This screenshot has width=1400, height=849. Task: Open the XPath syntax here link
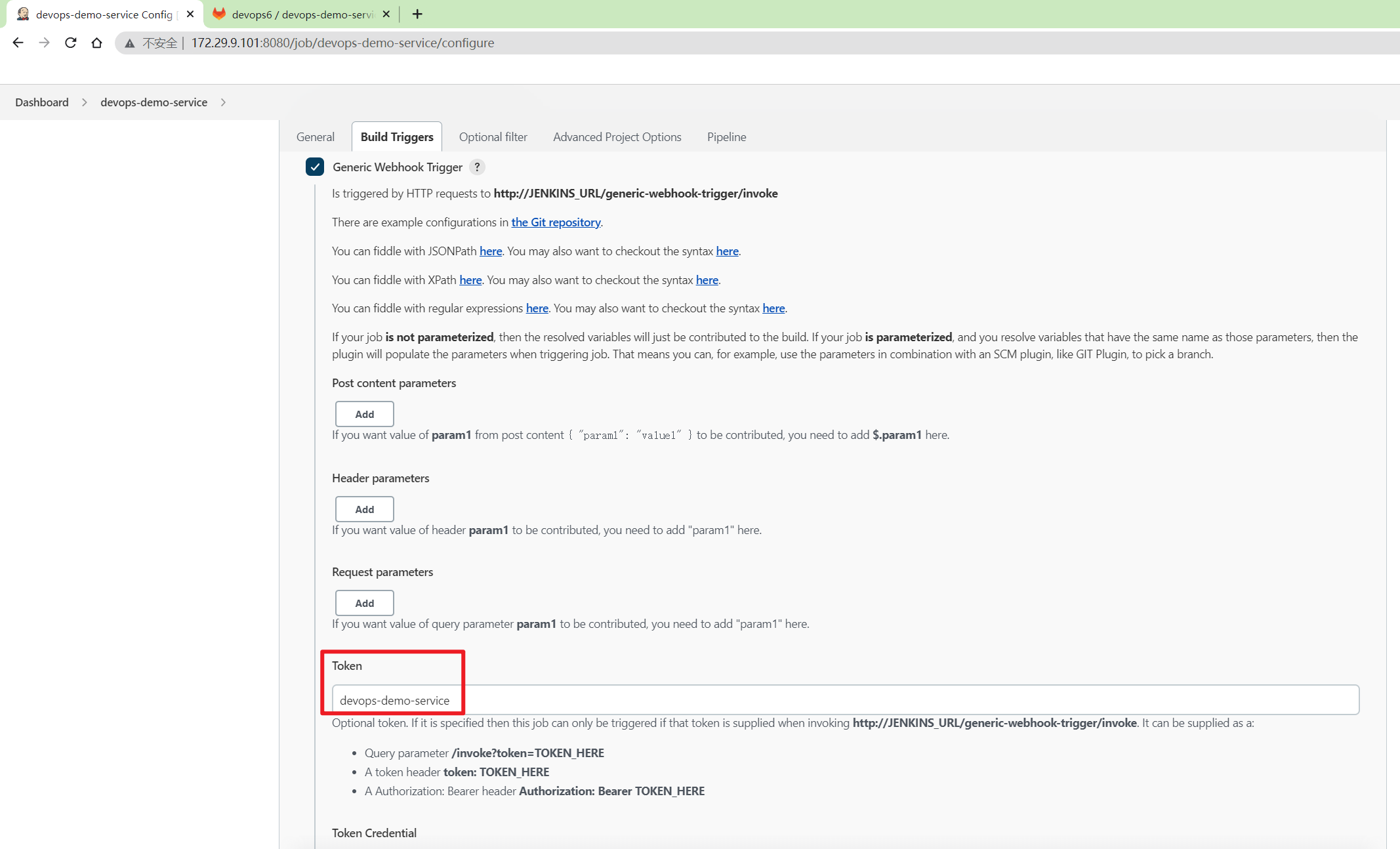(707, 280)
